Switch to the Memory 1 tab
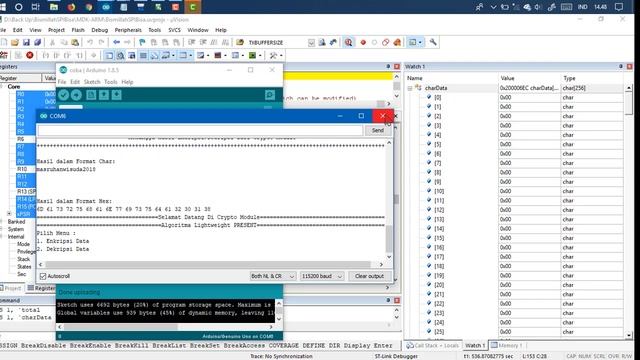This screenshot has height=360, width=640. click(506, 345)
